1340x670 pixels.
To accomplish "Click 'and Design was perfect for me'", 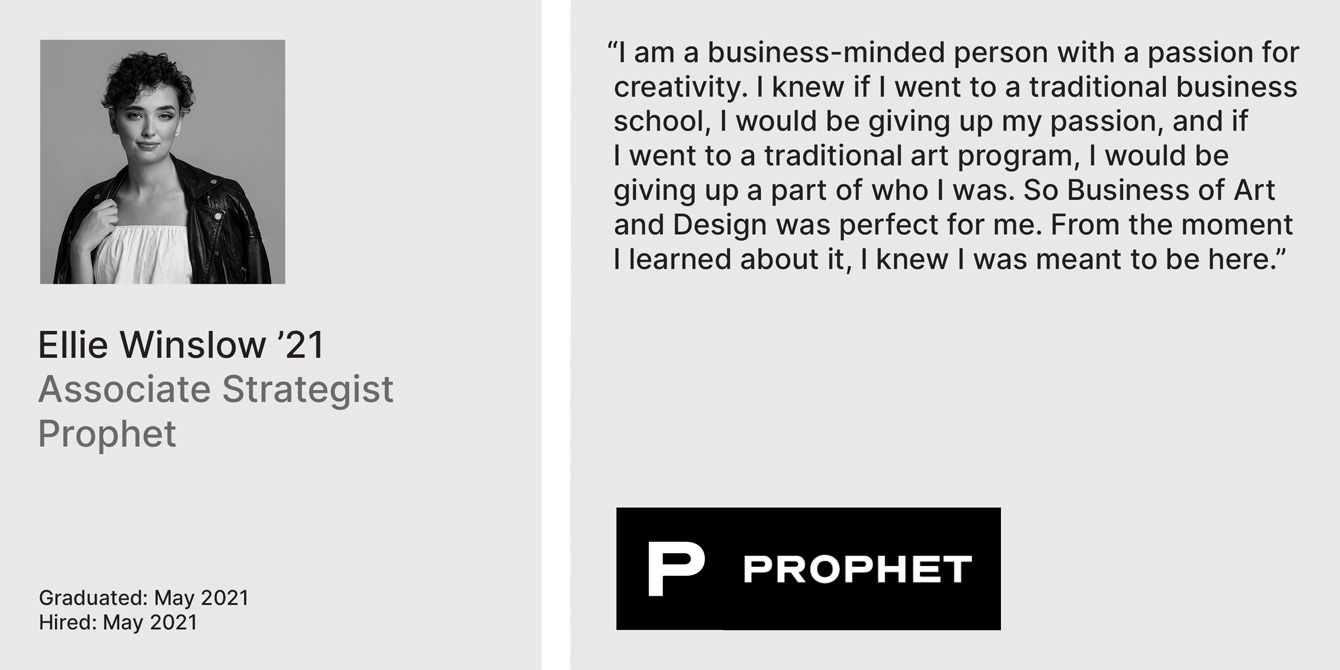I will tap(827, 224).
